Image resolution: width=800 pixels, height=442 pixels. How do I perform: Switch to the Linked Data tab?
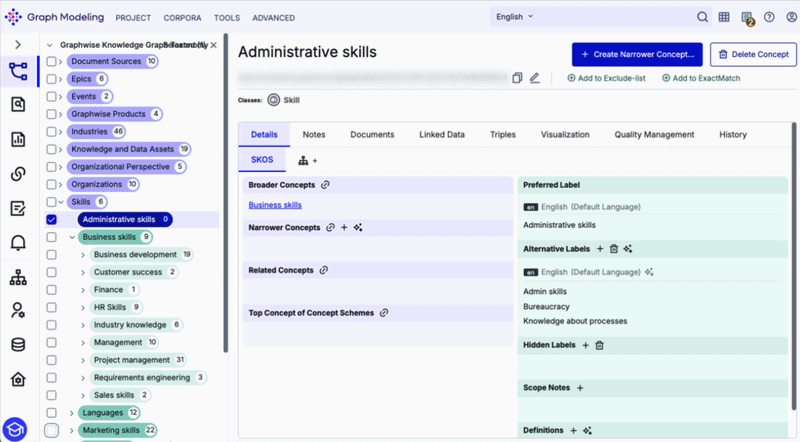tap(442, 135)
